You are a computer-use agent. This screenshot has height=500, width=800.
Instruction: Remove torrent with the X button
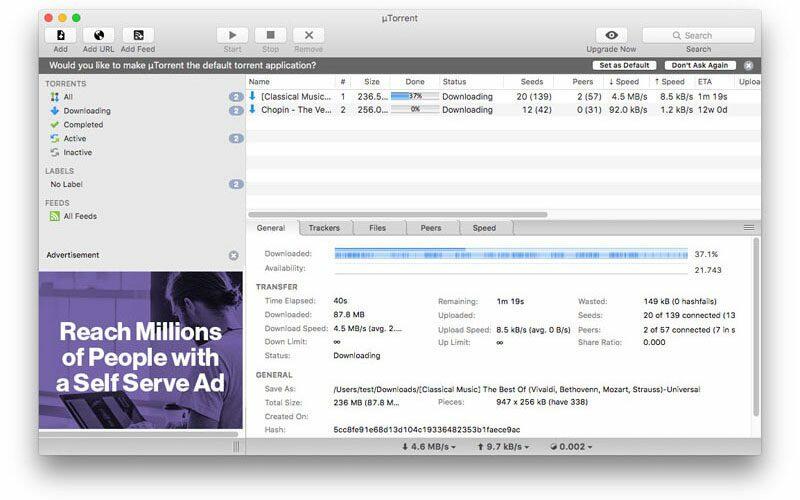point(309,35)
